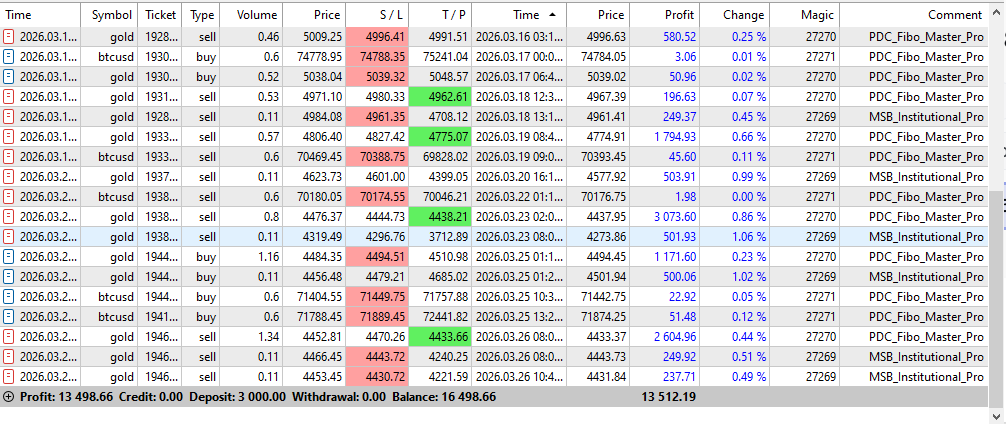
Task: Click the buy icon of the 71788.45 btcusd row
Action: [9, 317]
